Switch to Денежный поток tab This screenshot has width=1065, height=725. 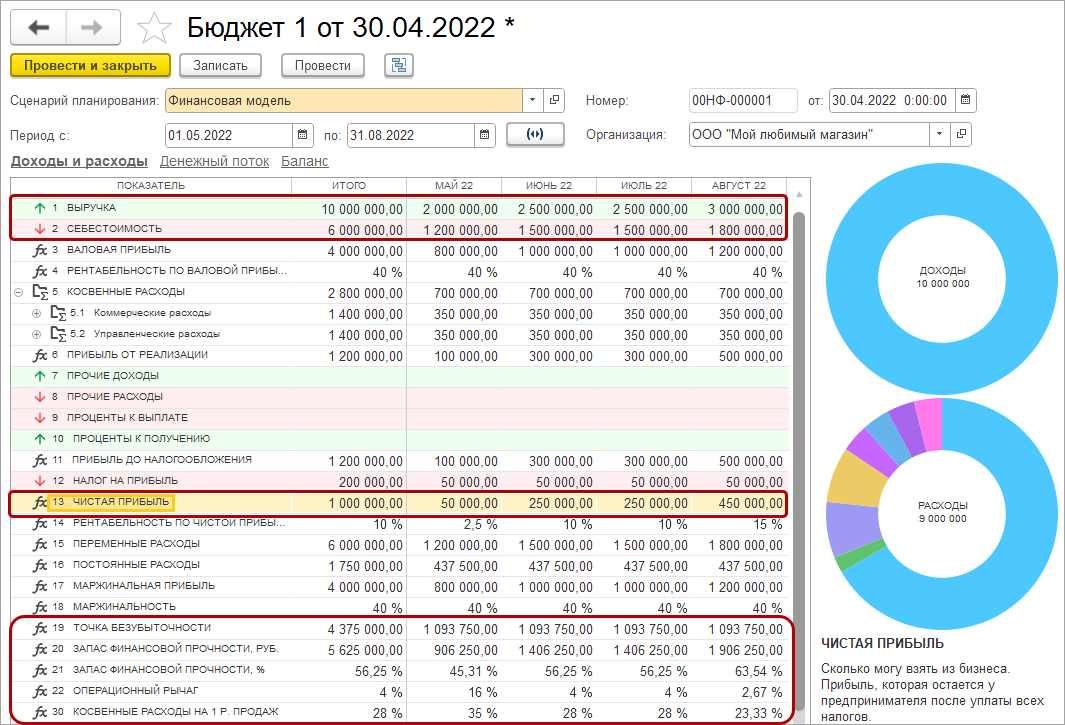tap(214, 161)
